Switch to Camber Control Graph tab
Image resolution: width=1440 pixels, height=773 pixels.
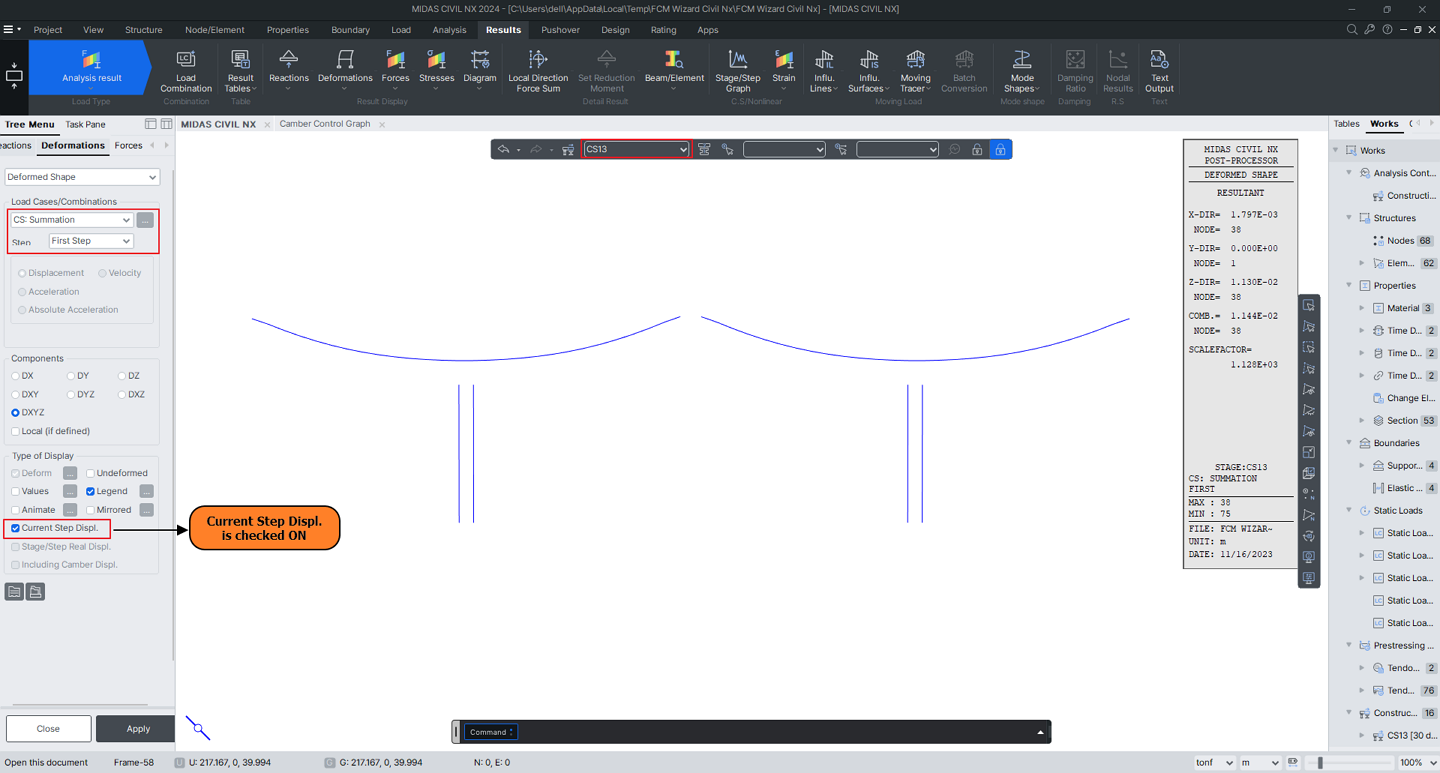click(325, 124)
